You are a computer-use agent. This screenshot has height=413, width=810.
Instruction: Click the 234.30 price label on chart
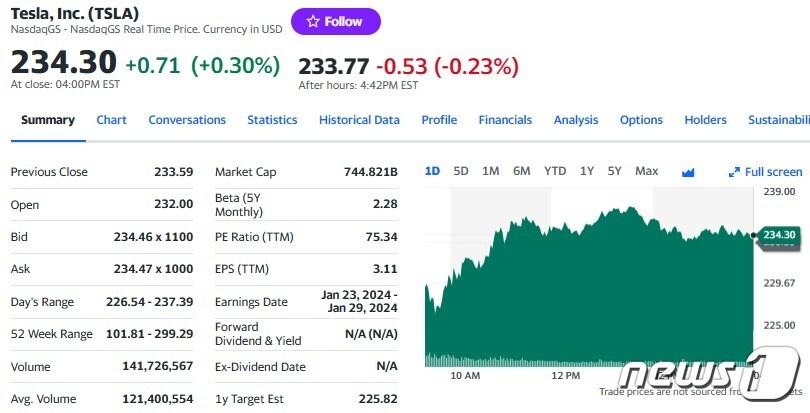click(778, 235)
